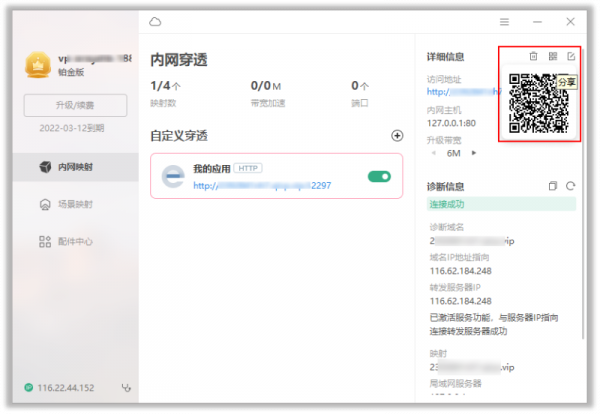
Task: Toggle off the 我的应用 mapping switch
Action: [x=379, y=176]
